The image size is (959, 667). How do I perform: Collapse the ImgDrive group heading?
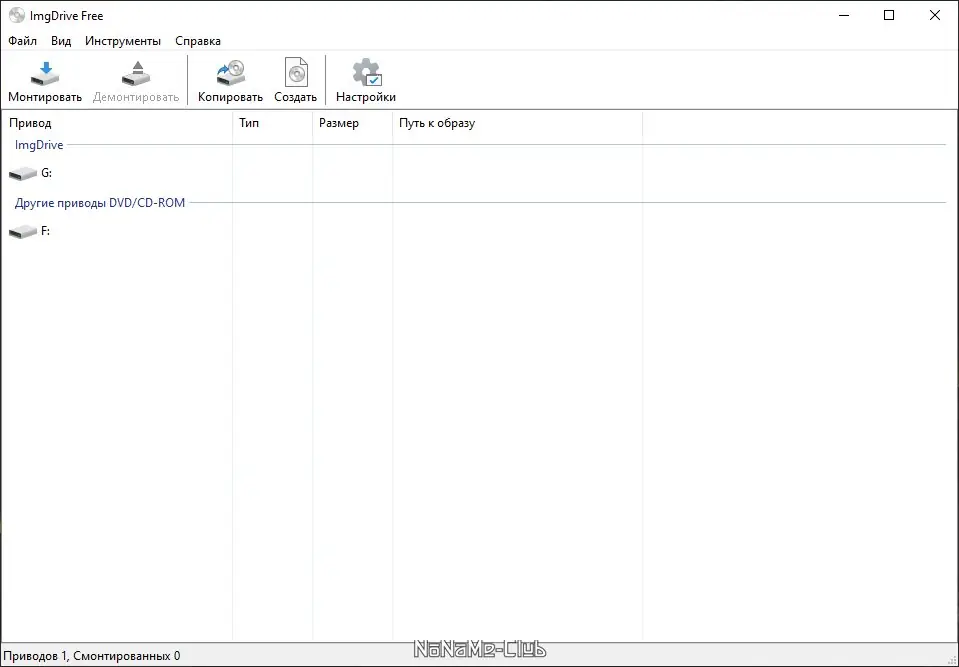click(39, 145)
